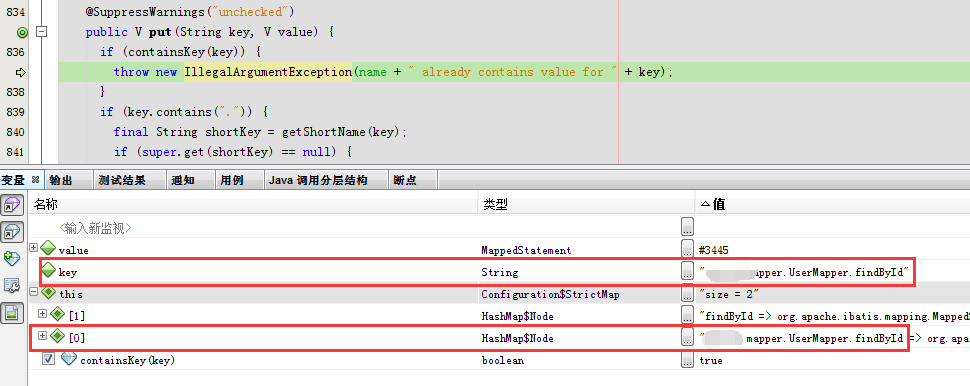Image resolution: width=970 pixels, height=386 pixels.
Task: Click line number 836 in the gutter
Action: click(15, 52)
